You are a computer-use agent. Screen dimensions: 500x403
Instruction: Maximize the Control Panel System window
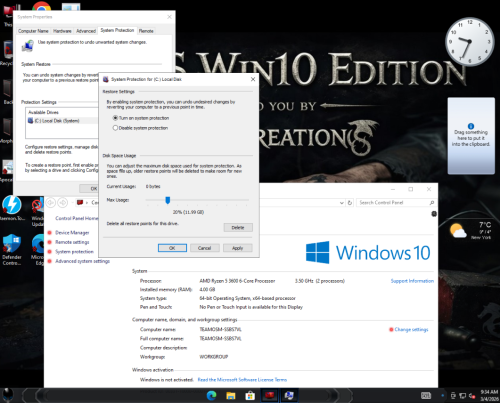(411, 189)
